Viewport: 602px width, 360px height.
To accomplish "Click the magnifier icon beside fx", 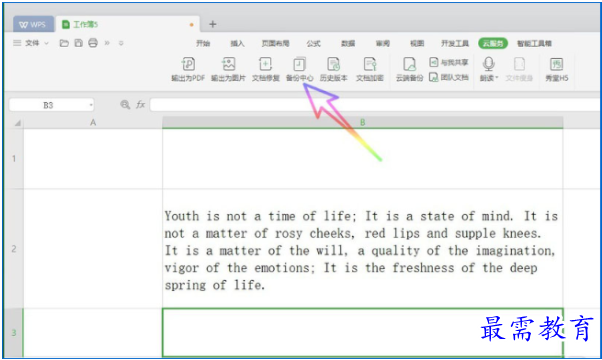I will [125, 104].
